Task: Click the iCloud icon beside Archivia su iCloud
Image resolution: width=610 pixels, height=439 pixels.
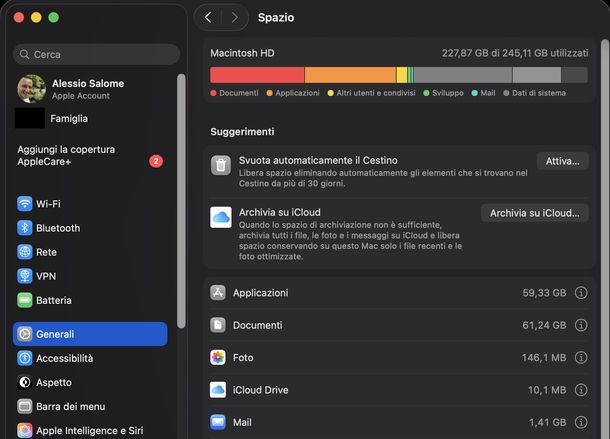Action: pos(221,217)
